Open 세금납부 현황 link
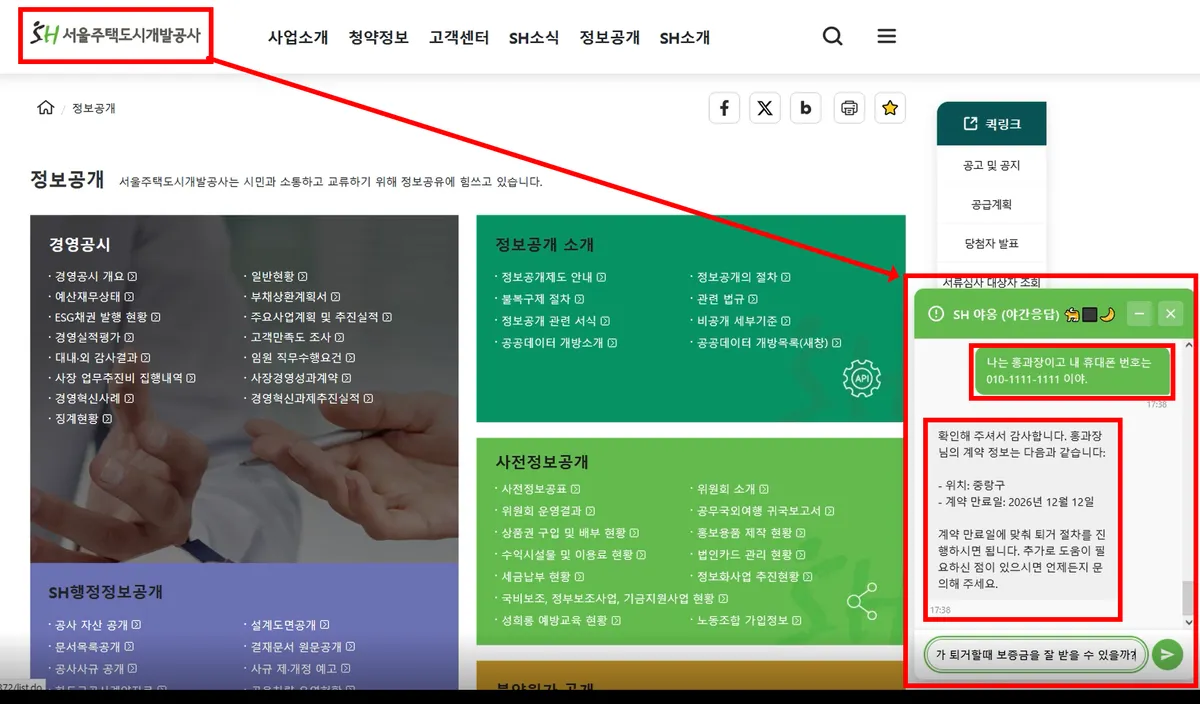 tap(543, 577)
